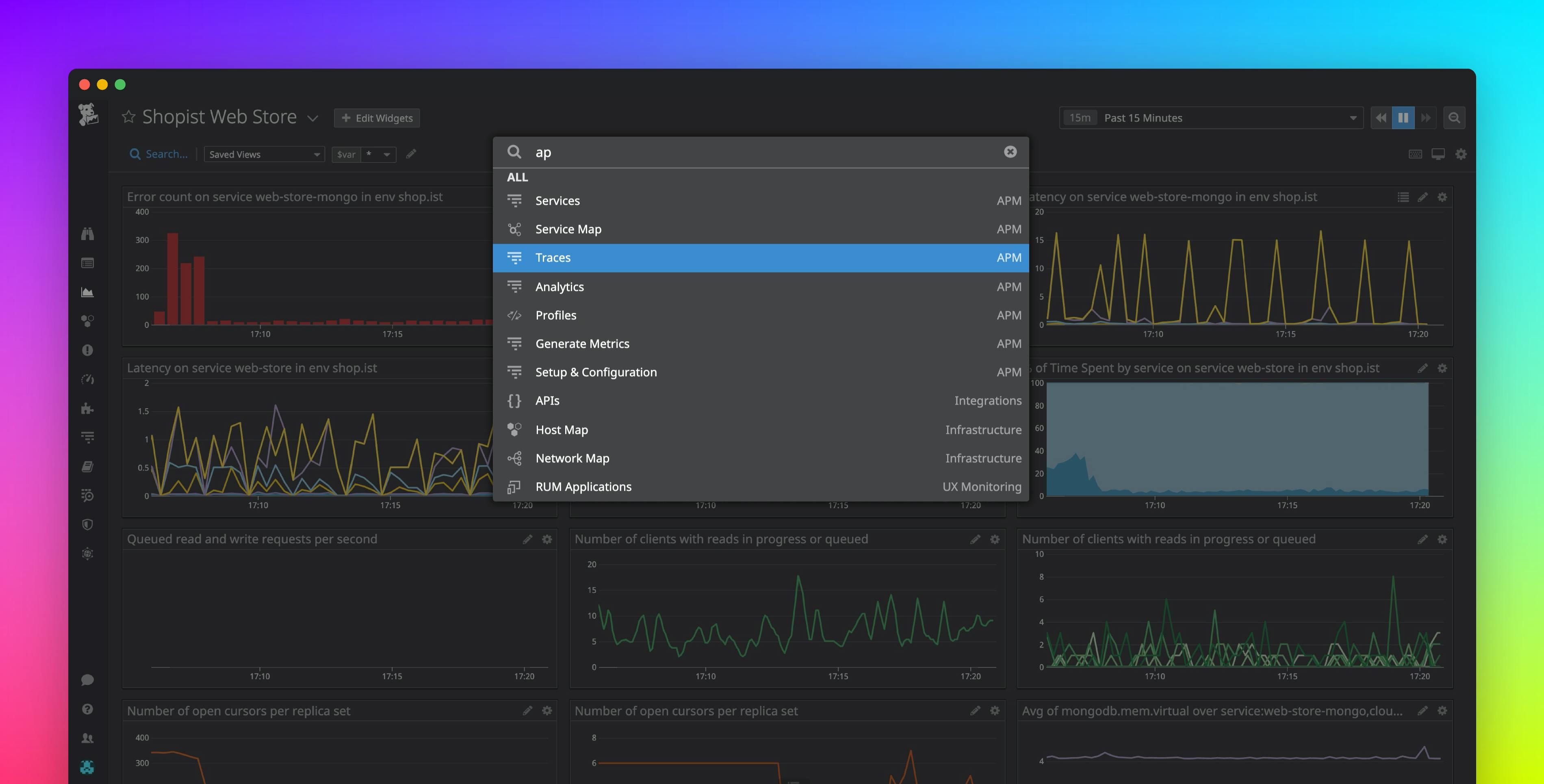Clear the search field using the X icon

[x=1011, y=152]
